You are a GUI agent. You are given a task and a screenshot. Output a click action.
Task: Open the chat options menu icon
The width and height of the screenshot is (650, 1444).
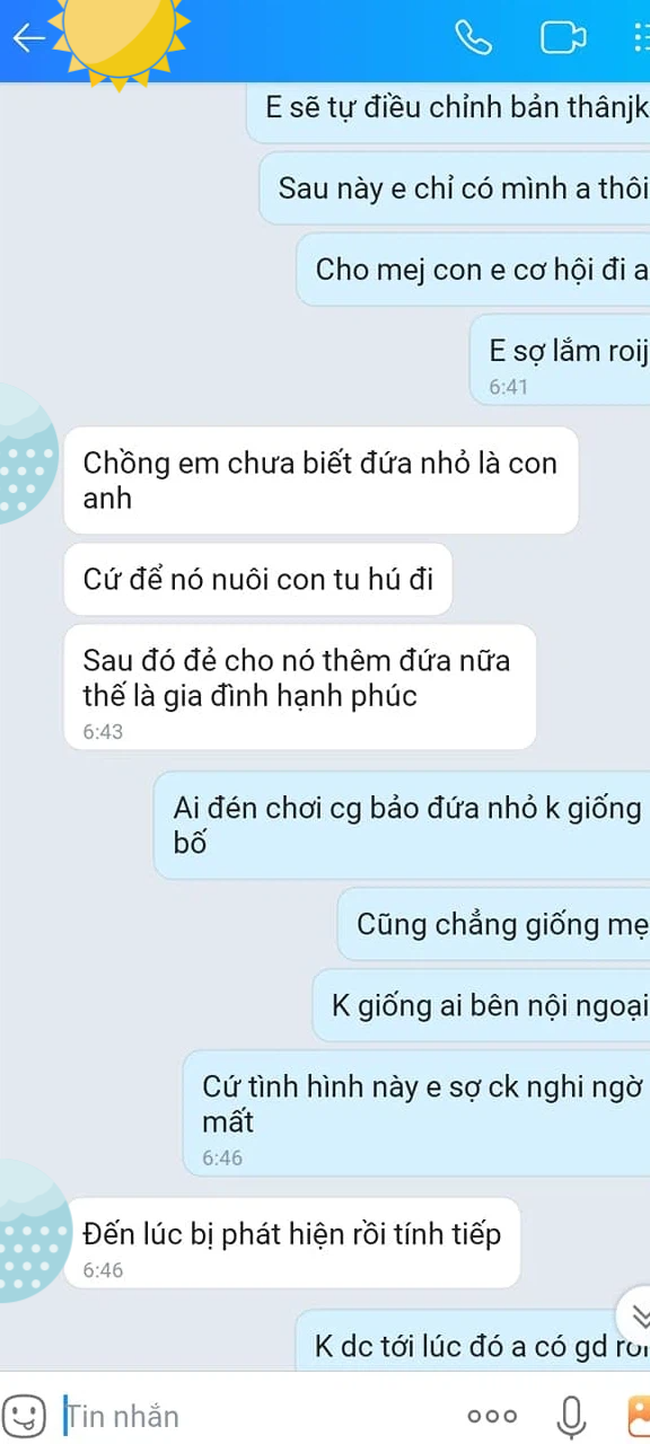point(640,38)
